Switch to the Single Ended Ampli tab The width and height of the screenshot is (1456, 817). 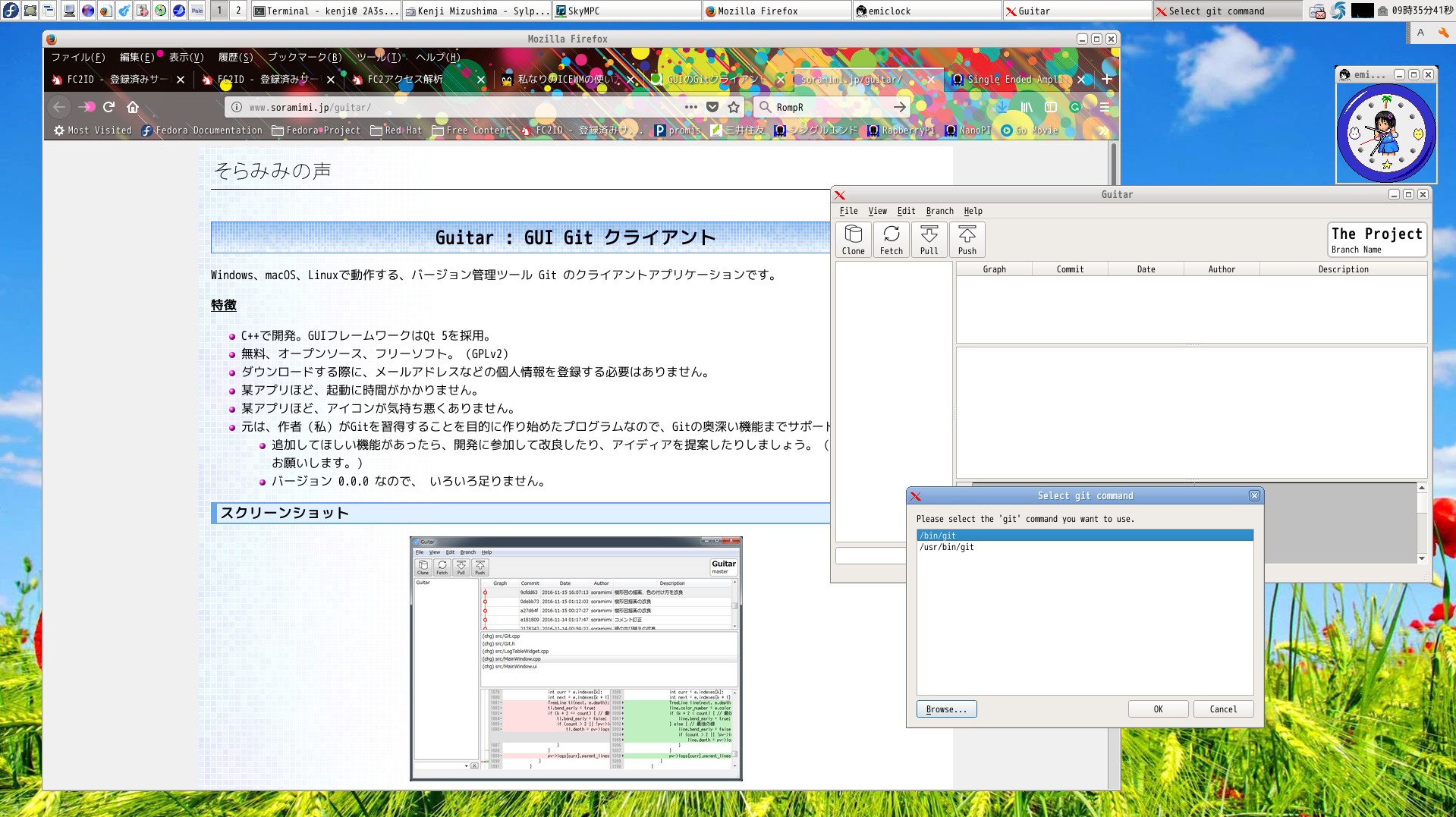pyautogui.click(x=1017, y=79)
